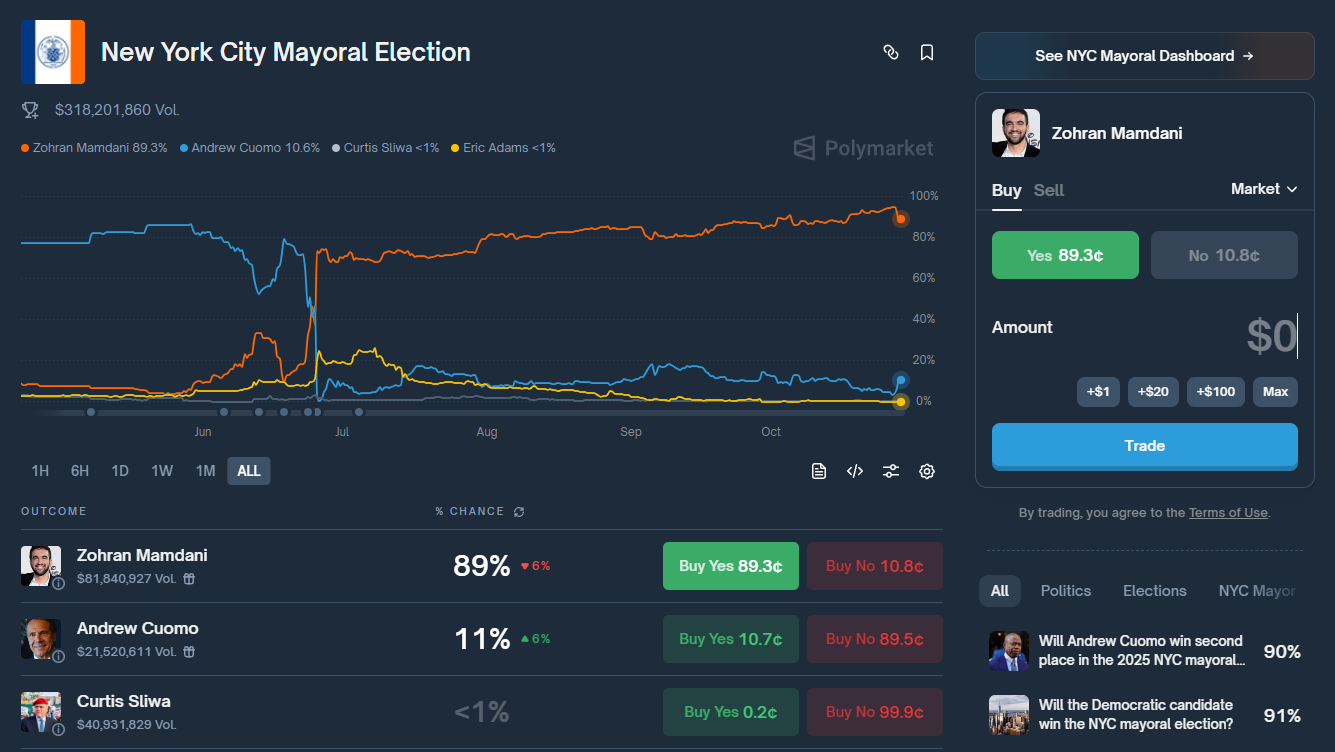Select the No 10.8¢ option in trade panel
1335x752 pixels.
pyautogui.click(x=1224, y=255)
